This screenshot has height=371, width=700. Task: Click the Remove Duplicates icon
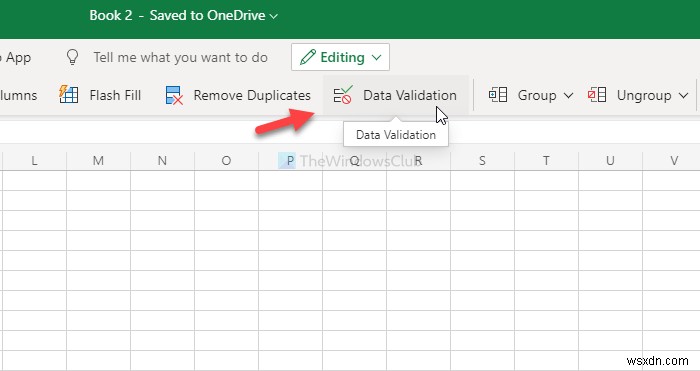174,95
